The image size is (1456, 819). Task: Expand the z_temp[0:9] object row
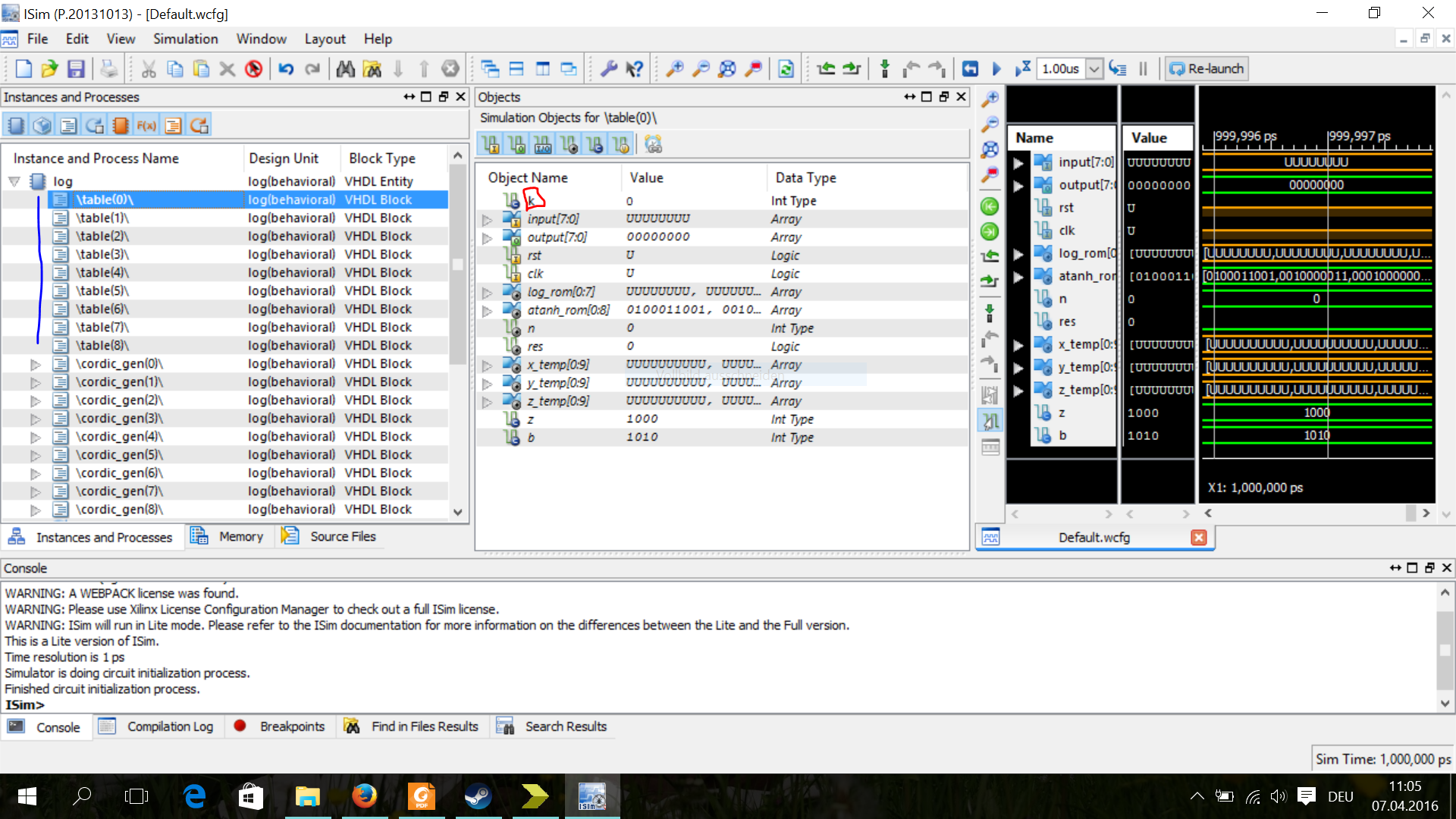click(x=487, y=402)
